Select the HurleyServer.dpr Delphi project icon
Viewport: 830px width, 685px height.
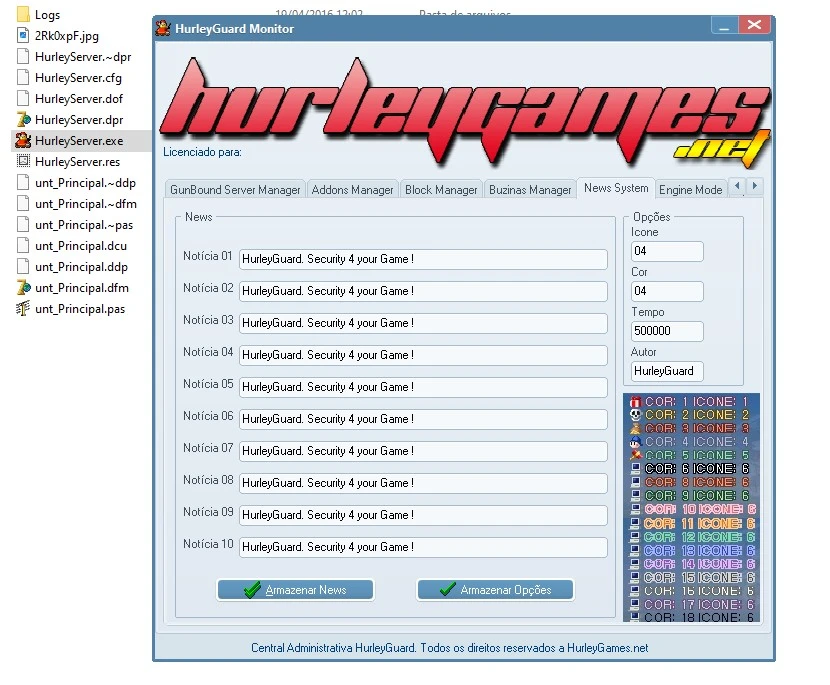tap(23, 120)
